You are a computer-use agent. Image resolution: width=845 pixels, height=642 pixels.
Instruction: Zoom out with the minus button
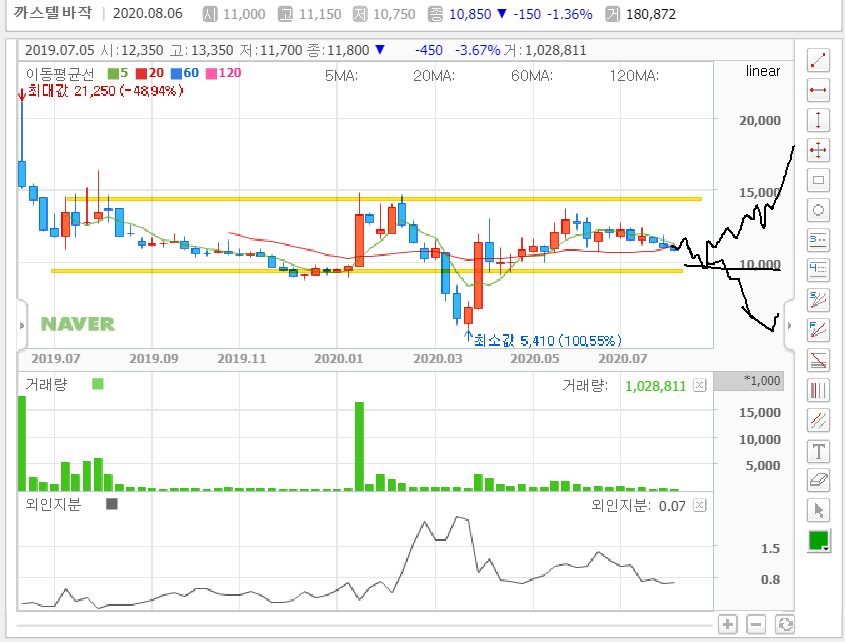[756, 625]
